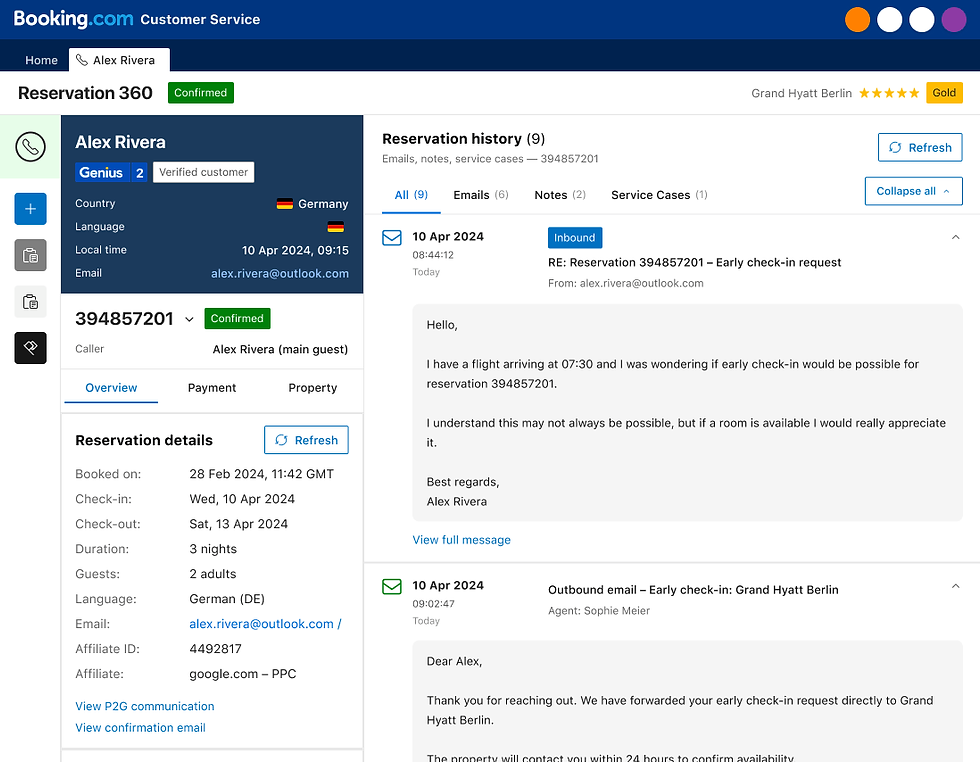This screenshot has width=980, height=762.
Task: Click the Genius level 2 badge
Action: point(111,173)
